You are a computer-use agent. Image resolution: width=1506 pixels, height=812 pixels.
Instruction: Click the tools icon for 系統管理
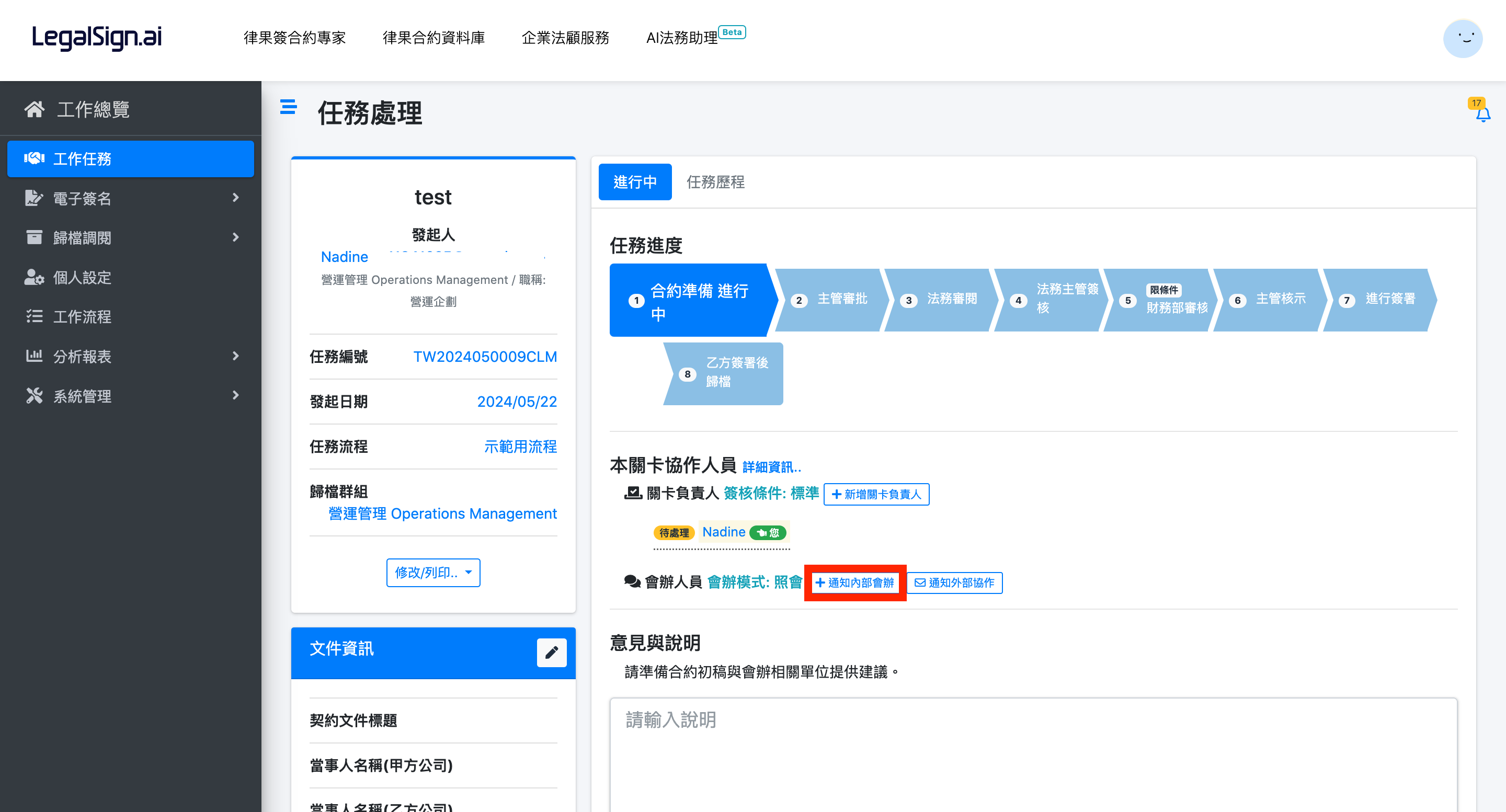coord(35,396)
